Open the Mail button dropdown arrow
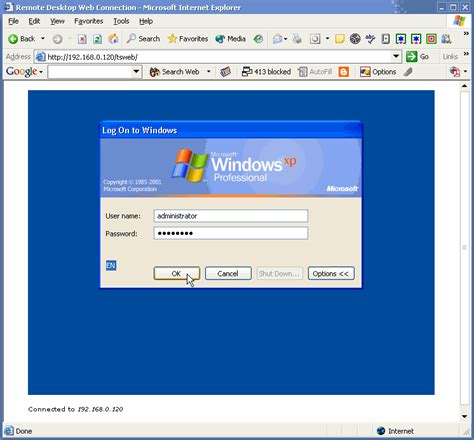Viewport: 474px width, 440px height. (286, 39)
